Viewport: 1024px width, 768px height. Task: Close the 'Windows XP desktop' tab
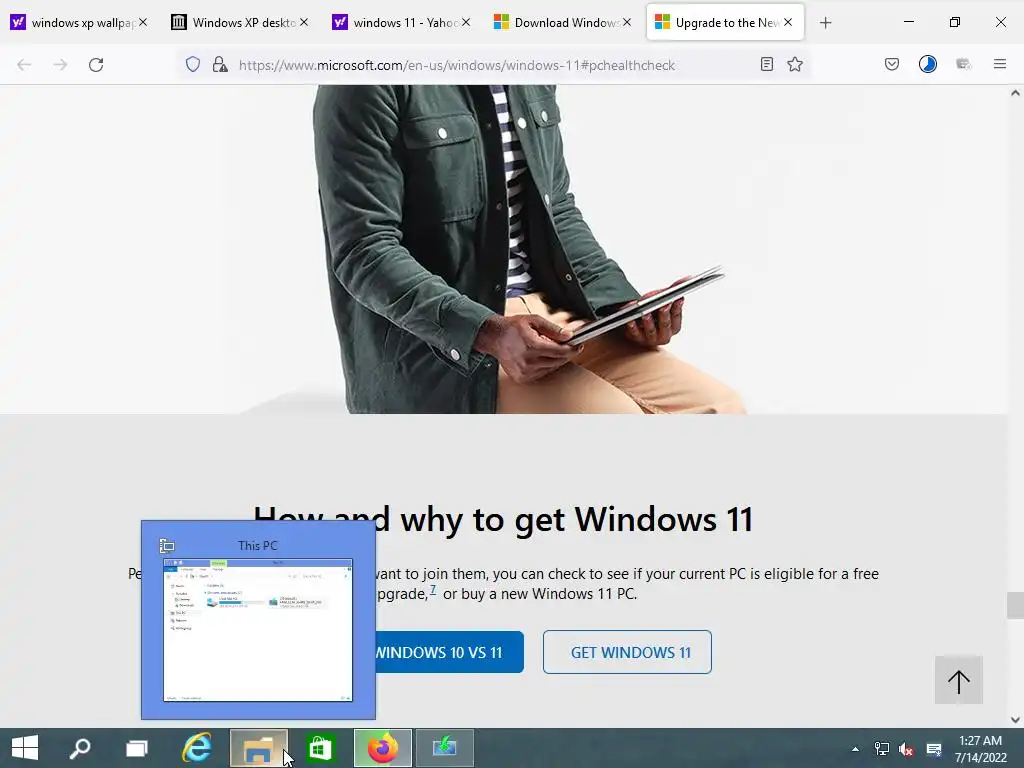click(304, 22)
